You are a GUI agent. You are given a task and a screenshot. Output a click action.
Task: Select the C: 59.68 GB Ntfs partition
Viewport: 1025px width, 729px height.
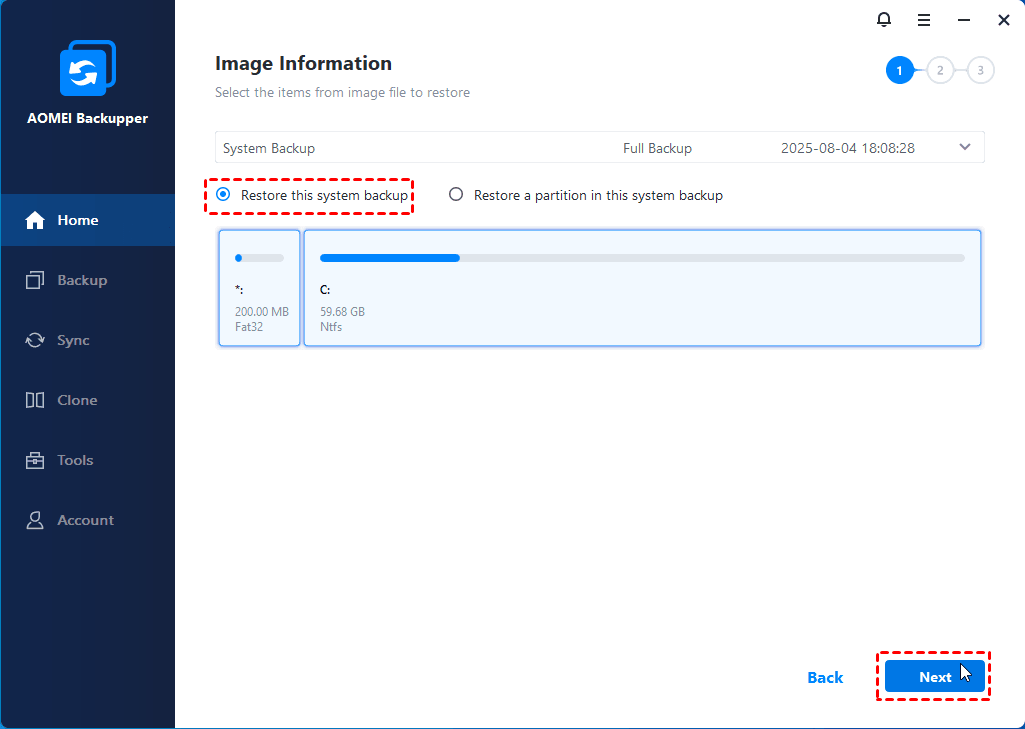pyautogui.click(x=643, y=288)
